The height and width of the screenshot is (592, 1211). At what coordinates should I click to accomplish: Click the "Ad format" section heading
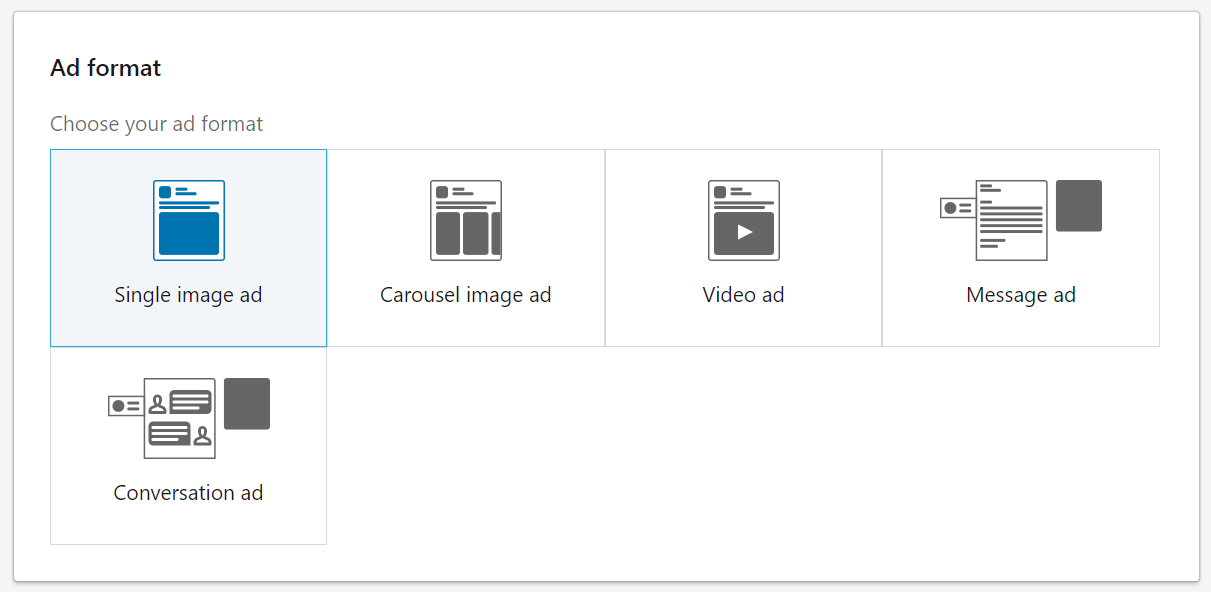(x=105, y=68)
